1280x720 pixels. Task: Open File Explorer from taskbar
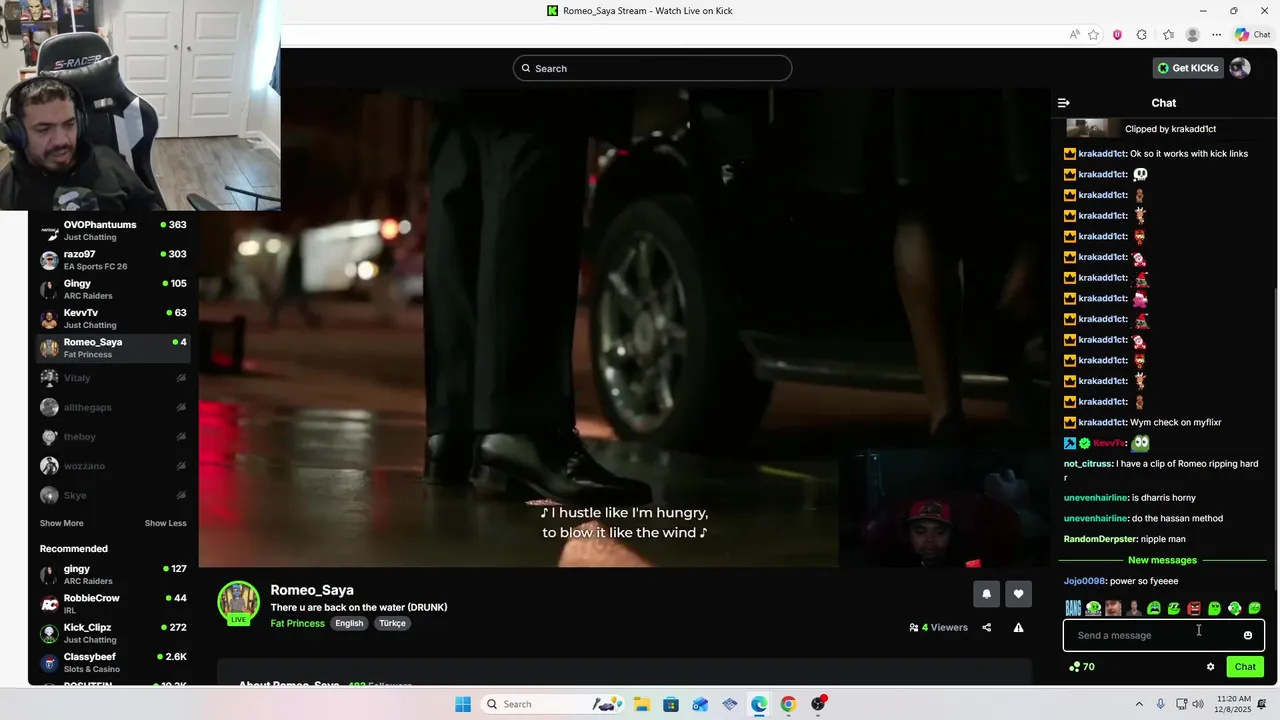[x=641, y=704]
